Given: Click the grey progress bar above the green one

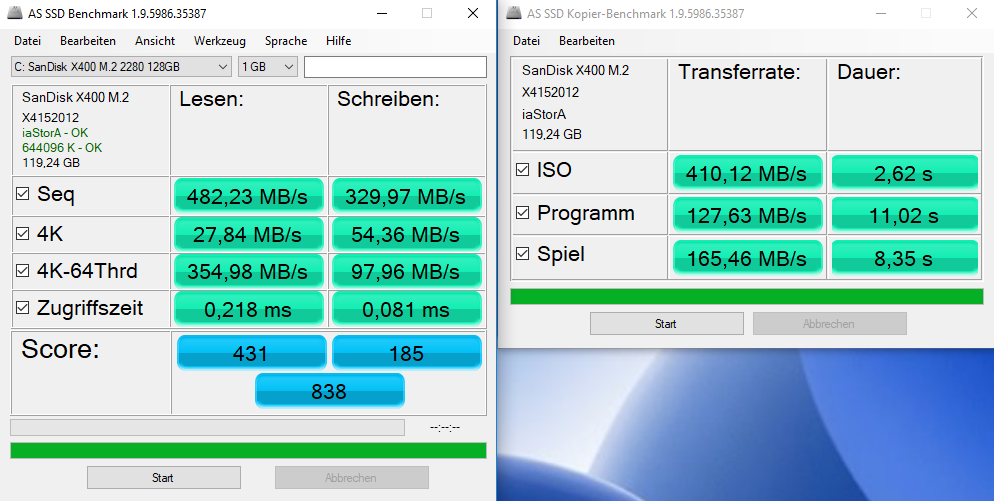Looking at the screenshot, I should click(207, 427).
